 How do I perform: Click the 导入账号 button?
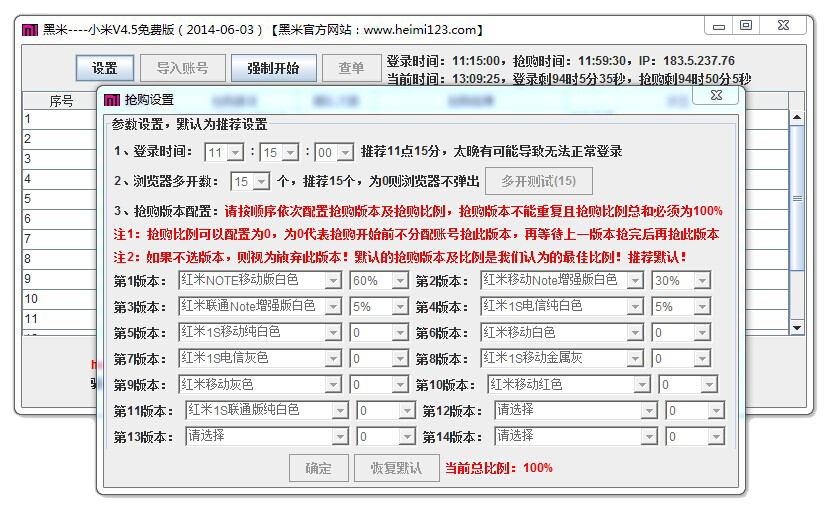pos(183,68)
